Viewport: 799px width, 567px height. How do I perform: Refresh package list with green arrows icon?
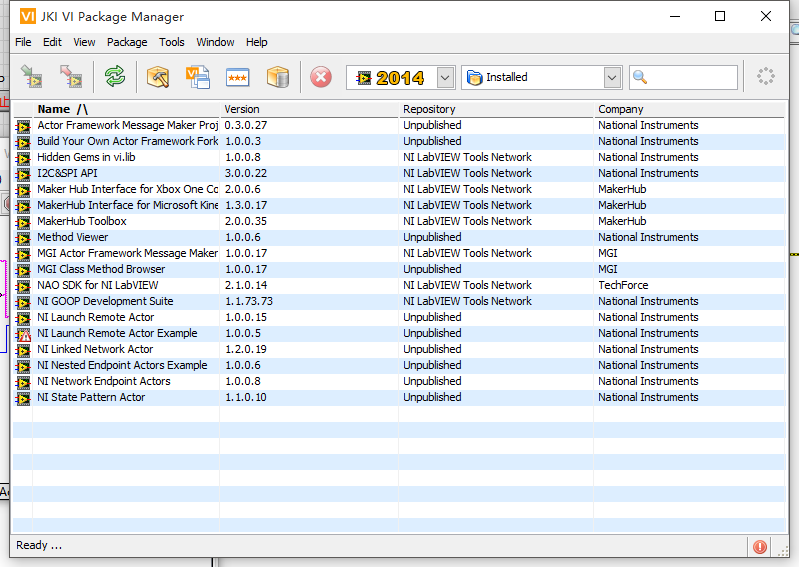[x=115, y=77]
